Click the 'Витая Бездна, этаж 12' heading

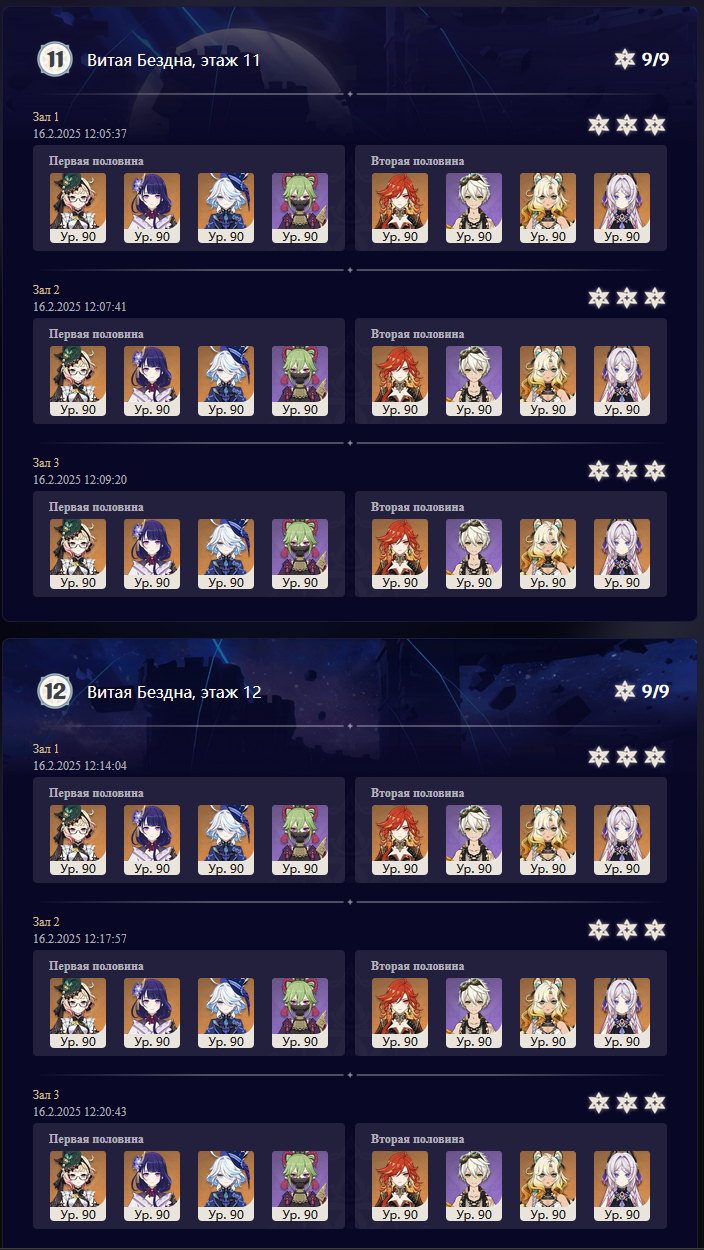click(174, 691)
